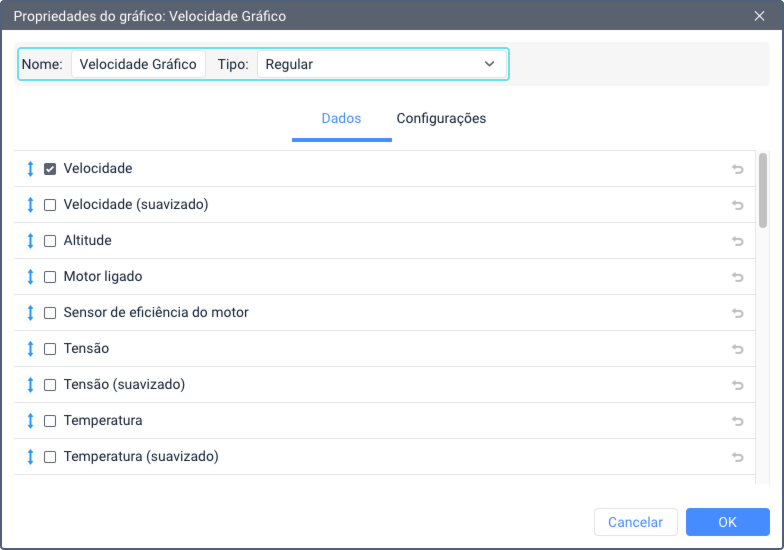The image size is (784, 550).
Task: Click the drag handle for Motor ligado row
Action: (x=30, y=277)
